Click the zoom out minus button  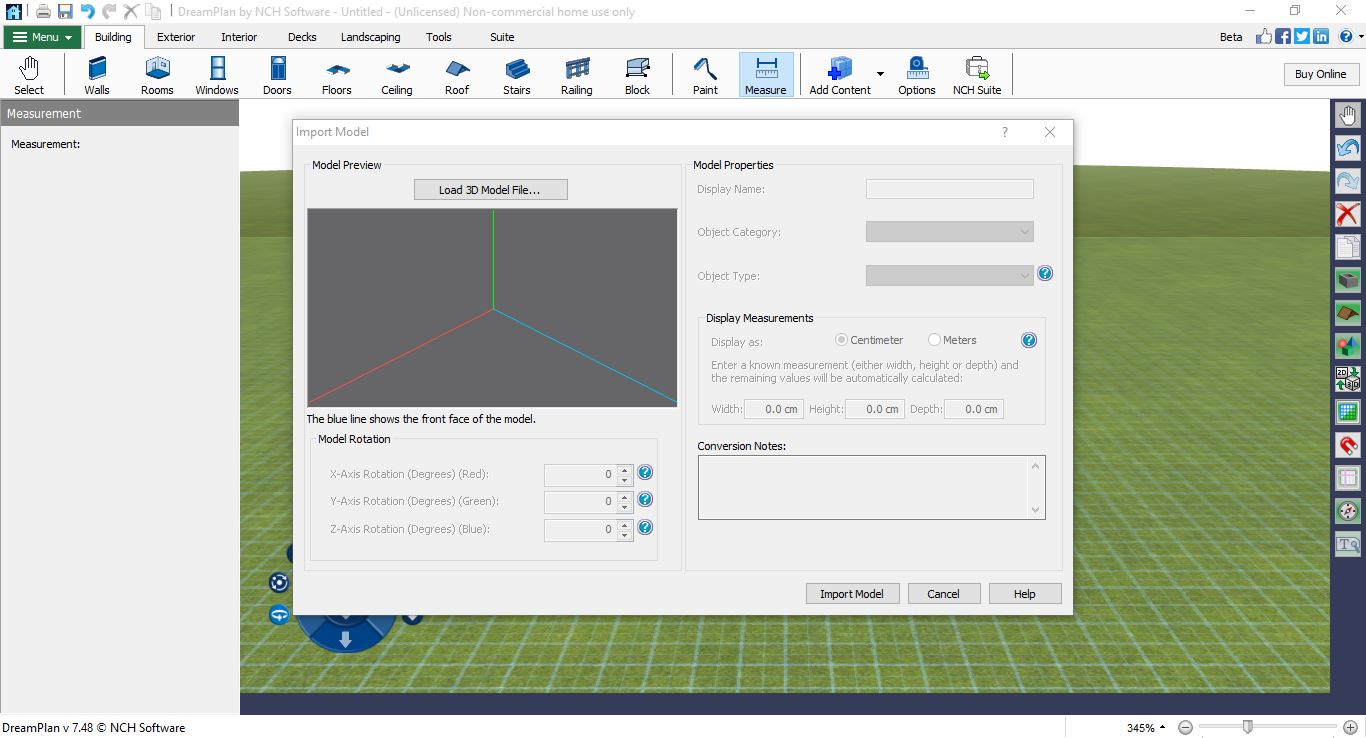(1185, 727)
